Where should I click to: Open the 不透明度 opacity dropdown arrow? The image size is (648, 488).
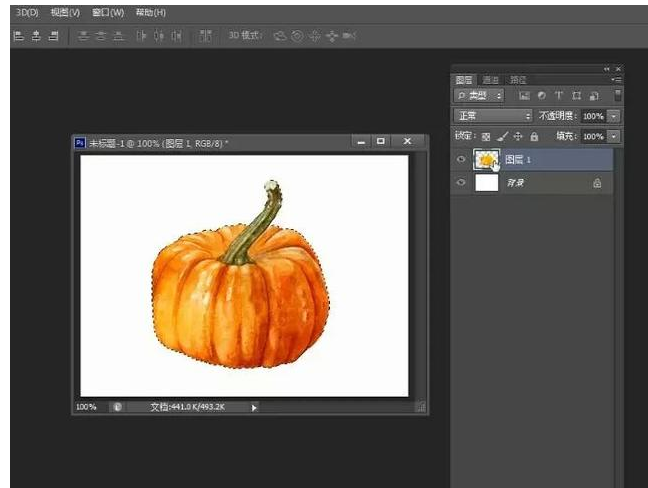pos(614,116)
